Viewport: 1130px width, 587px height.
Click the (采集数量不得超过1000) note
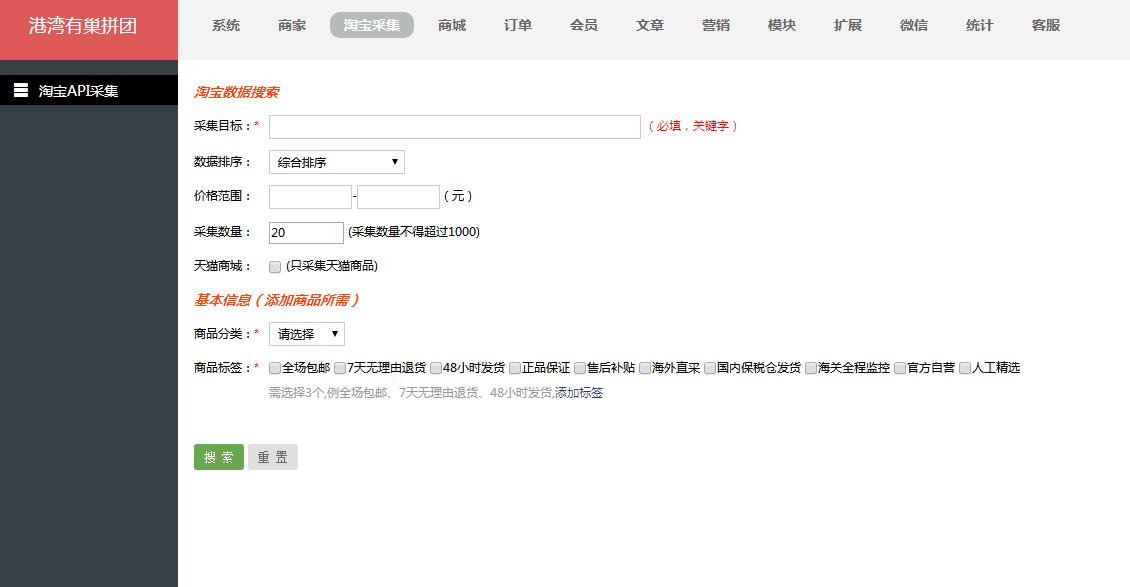tap(414, 232)
